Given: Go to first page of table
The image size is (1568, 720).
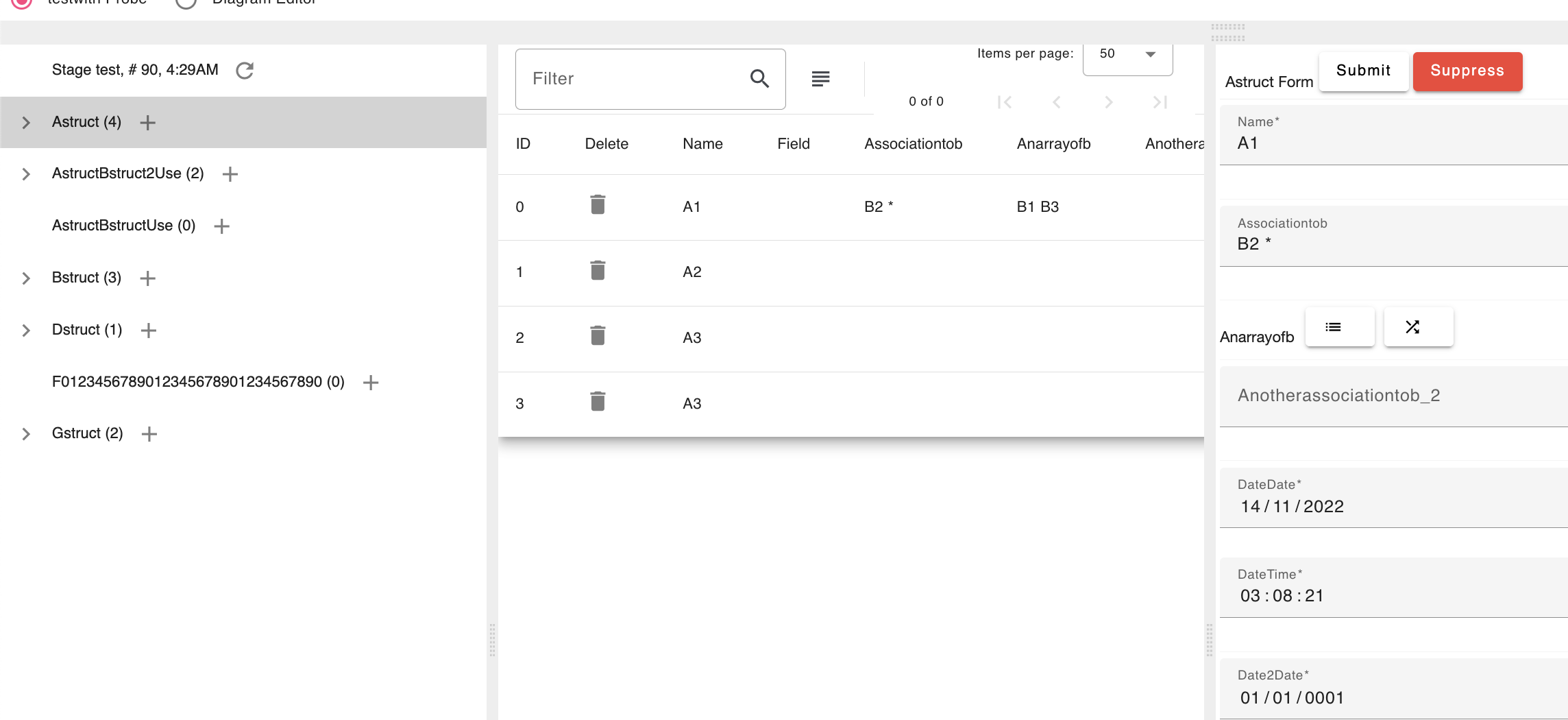Looking at the screenshot, I should click(x=1005, y=102).
